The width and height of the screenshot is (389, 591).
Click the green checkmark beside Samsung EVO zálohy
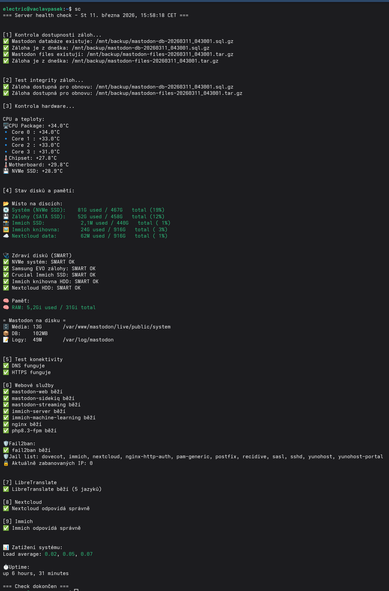click(x=6, y=269)
